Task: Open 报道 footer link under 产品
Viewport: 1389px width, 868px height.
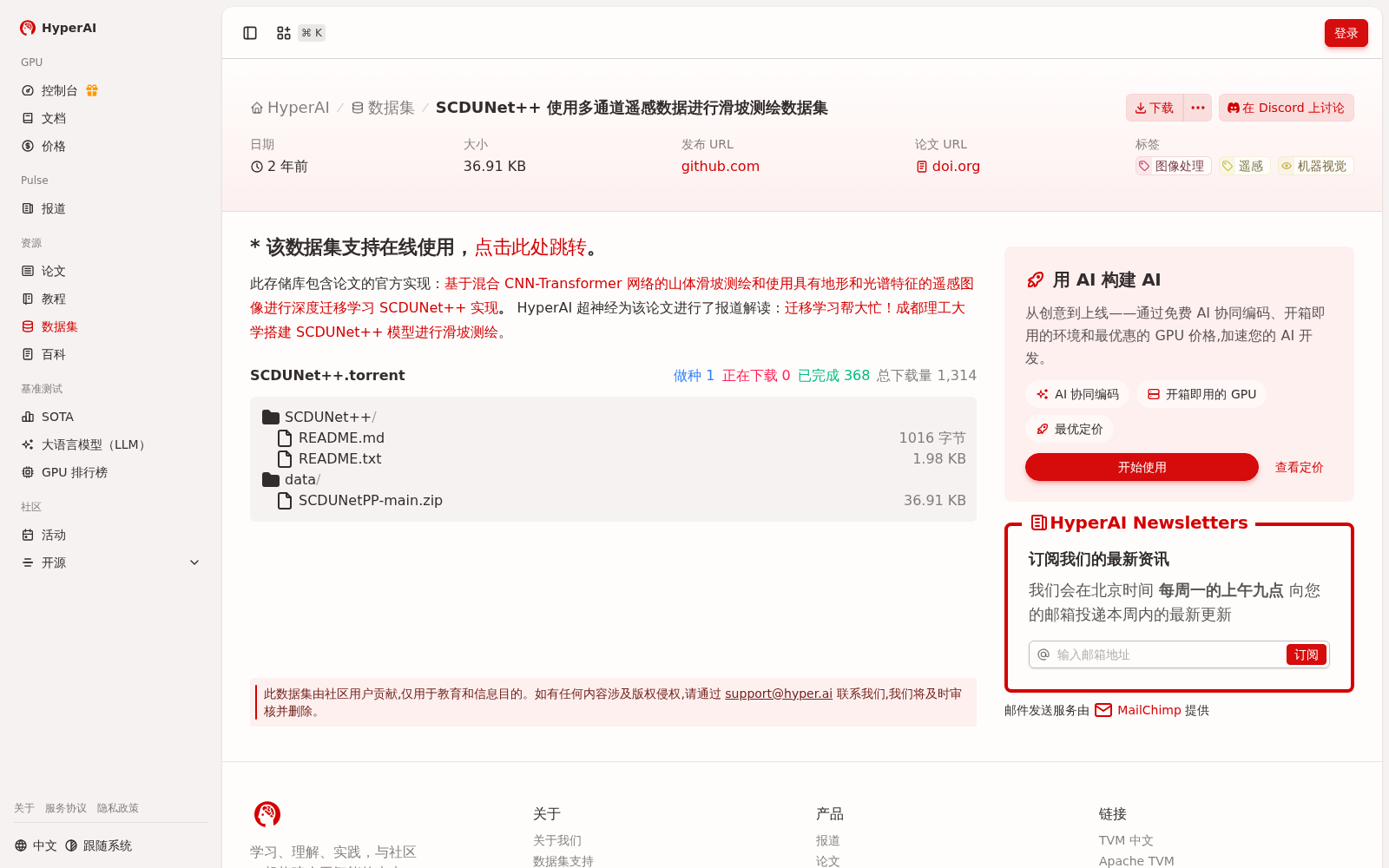Action: (x=828, y=840)
